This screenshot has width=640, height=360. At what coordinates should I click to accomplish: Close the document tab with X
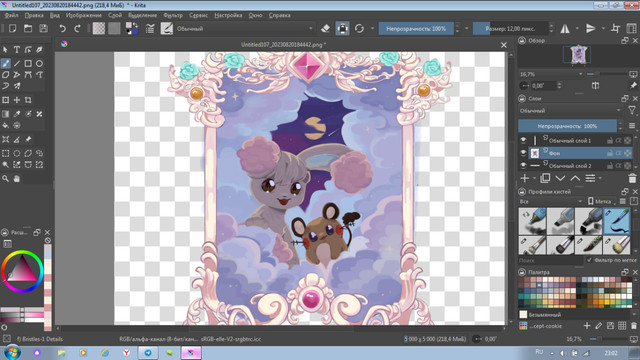pos(504,45)
